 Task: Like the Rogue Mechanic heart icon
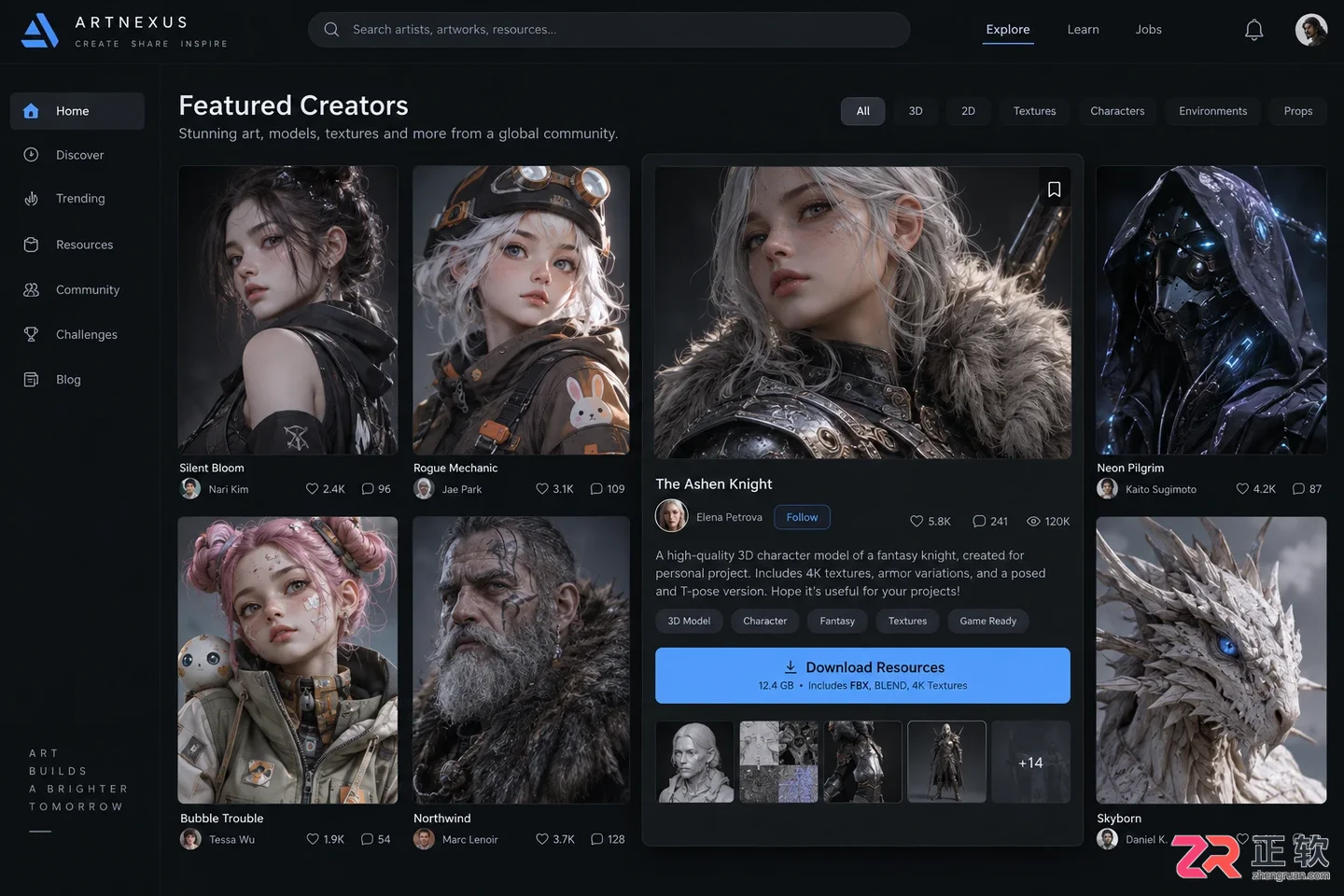point(542,489)
